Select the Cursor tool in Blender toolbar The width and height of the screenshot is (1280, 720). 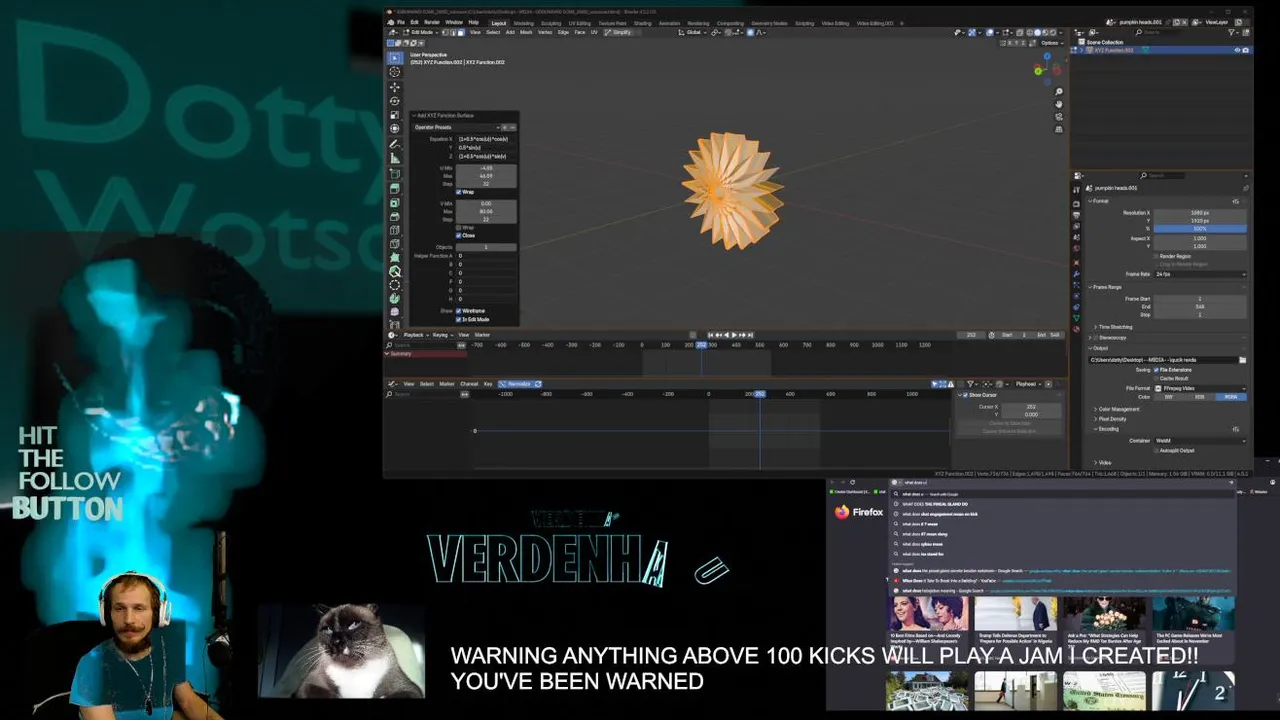coord(395,72)
